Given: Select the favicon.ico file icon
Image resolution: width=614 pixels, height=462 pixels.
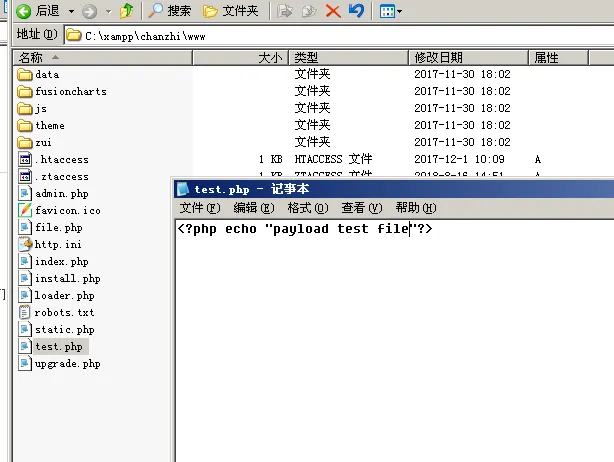Looking at the screenshot, I should click(26, 211).
